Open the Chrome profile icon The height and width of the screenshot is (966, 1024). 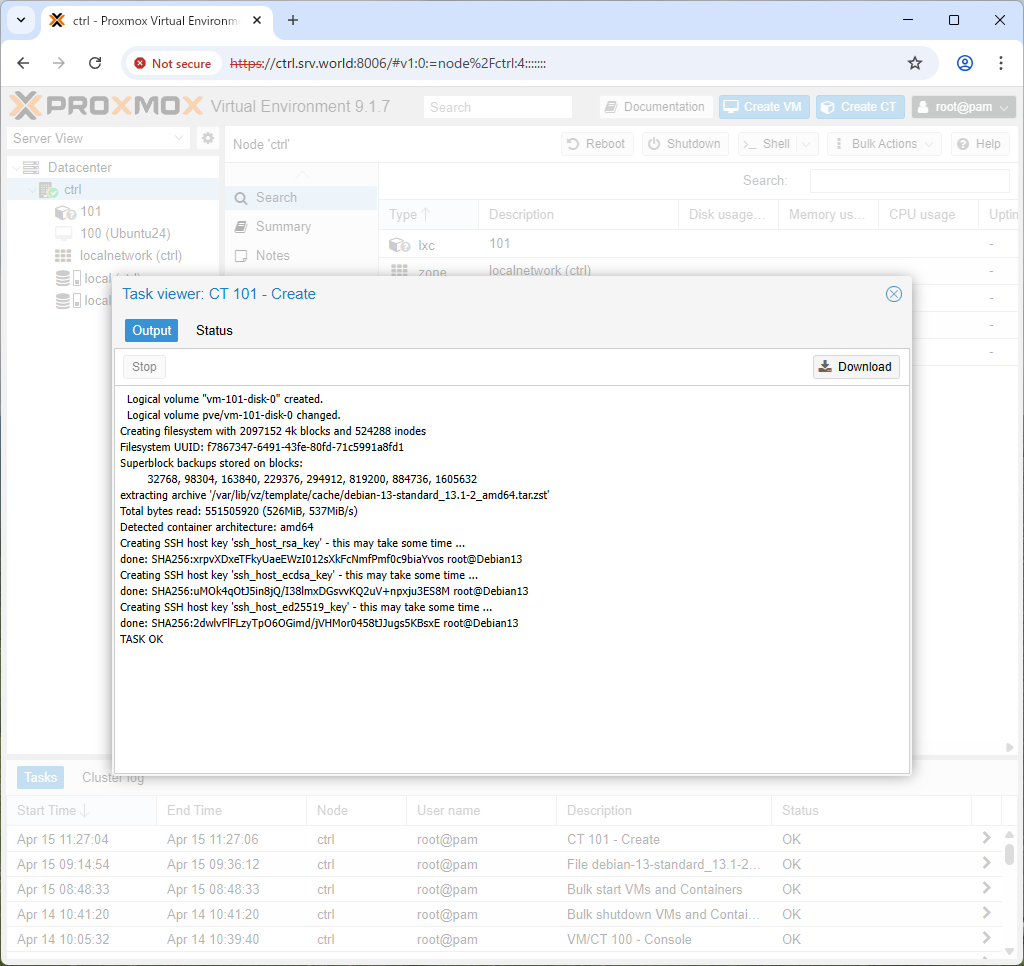[965, 63]
